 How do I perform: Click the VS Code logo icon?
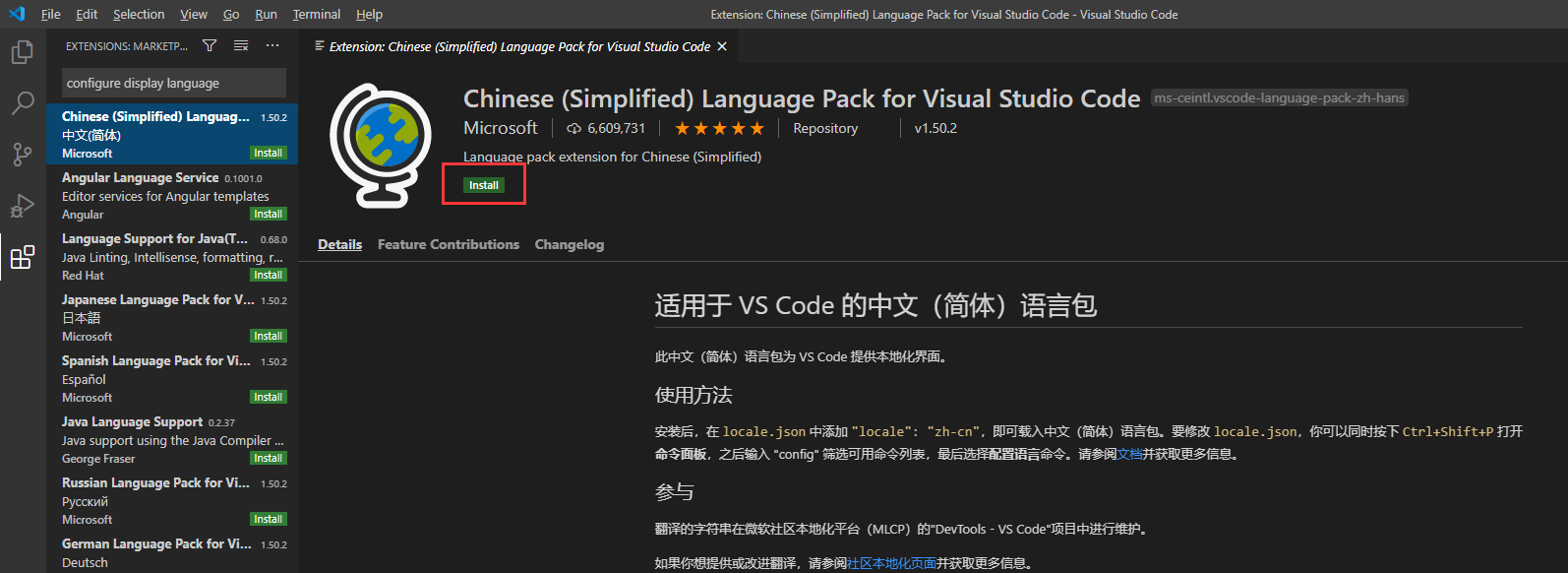pos(16,14)
